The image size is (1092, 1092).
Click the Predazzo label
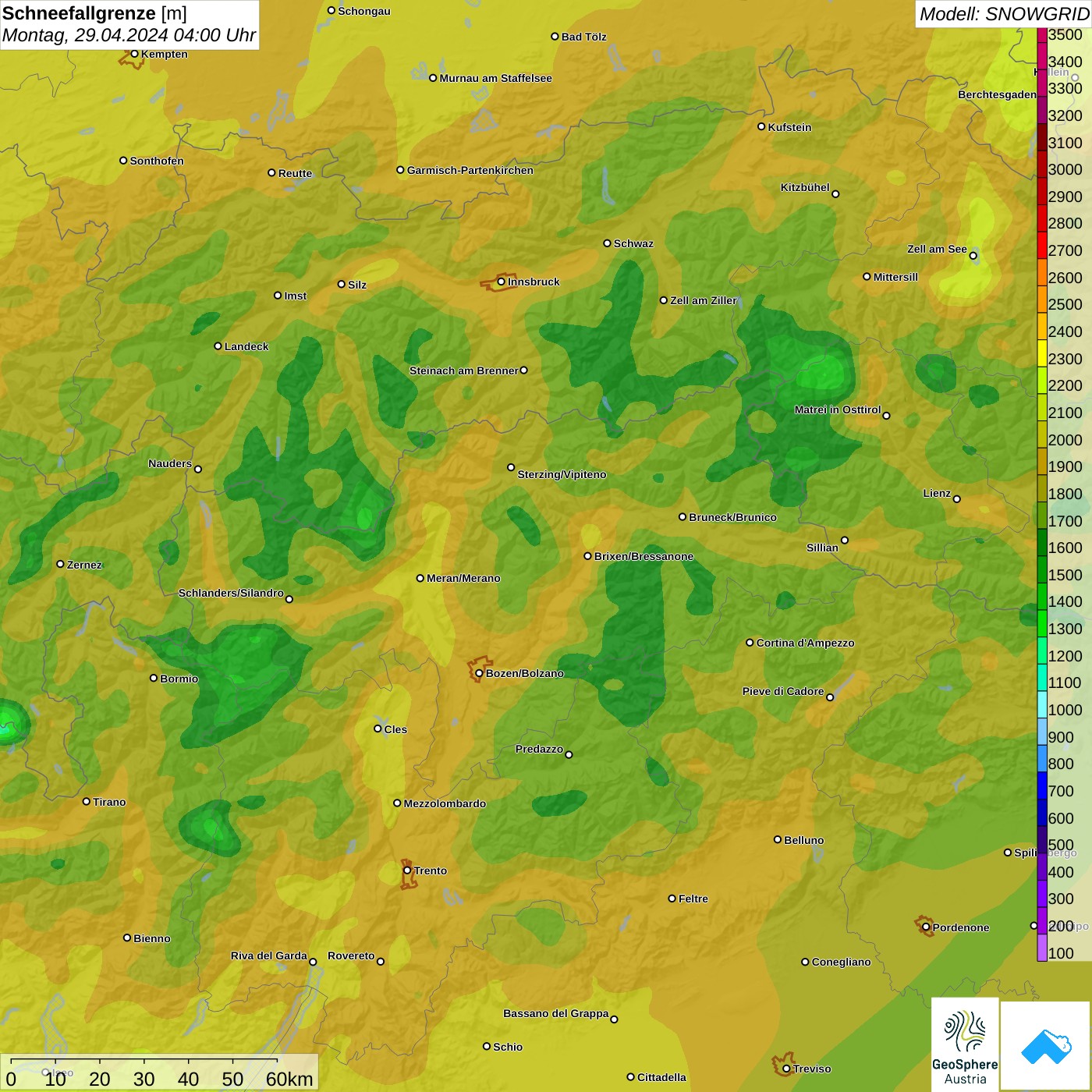coord(539,749)
